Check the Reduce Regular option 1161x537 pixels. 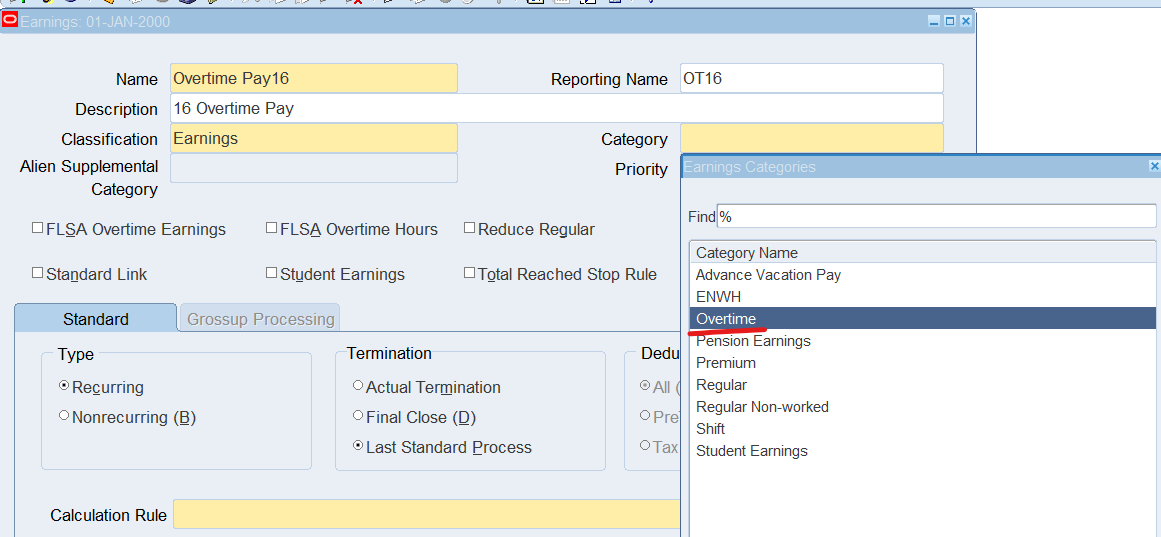tap(469, 229)
